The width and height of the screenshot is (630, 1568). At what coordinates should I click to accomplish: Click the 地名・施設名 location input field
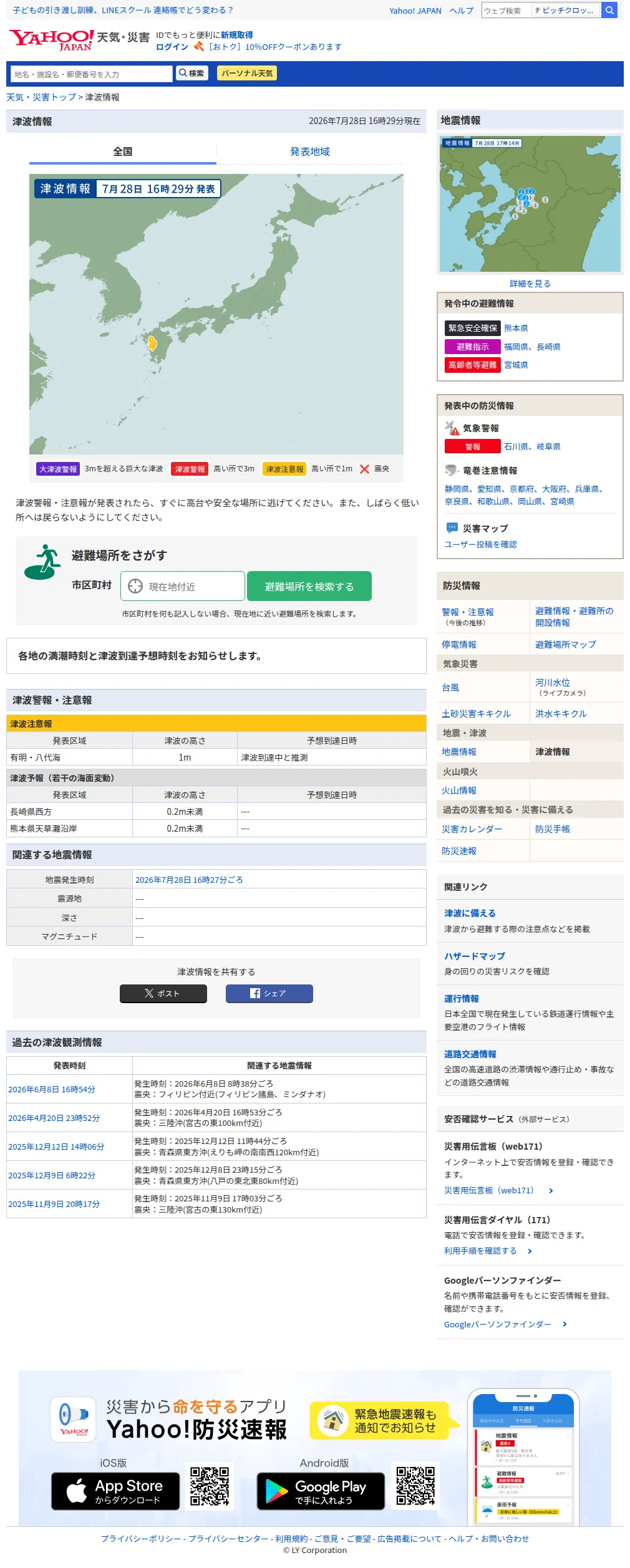(91, 74)
